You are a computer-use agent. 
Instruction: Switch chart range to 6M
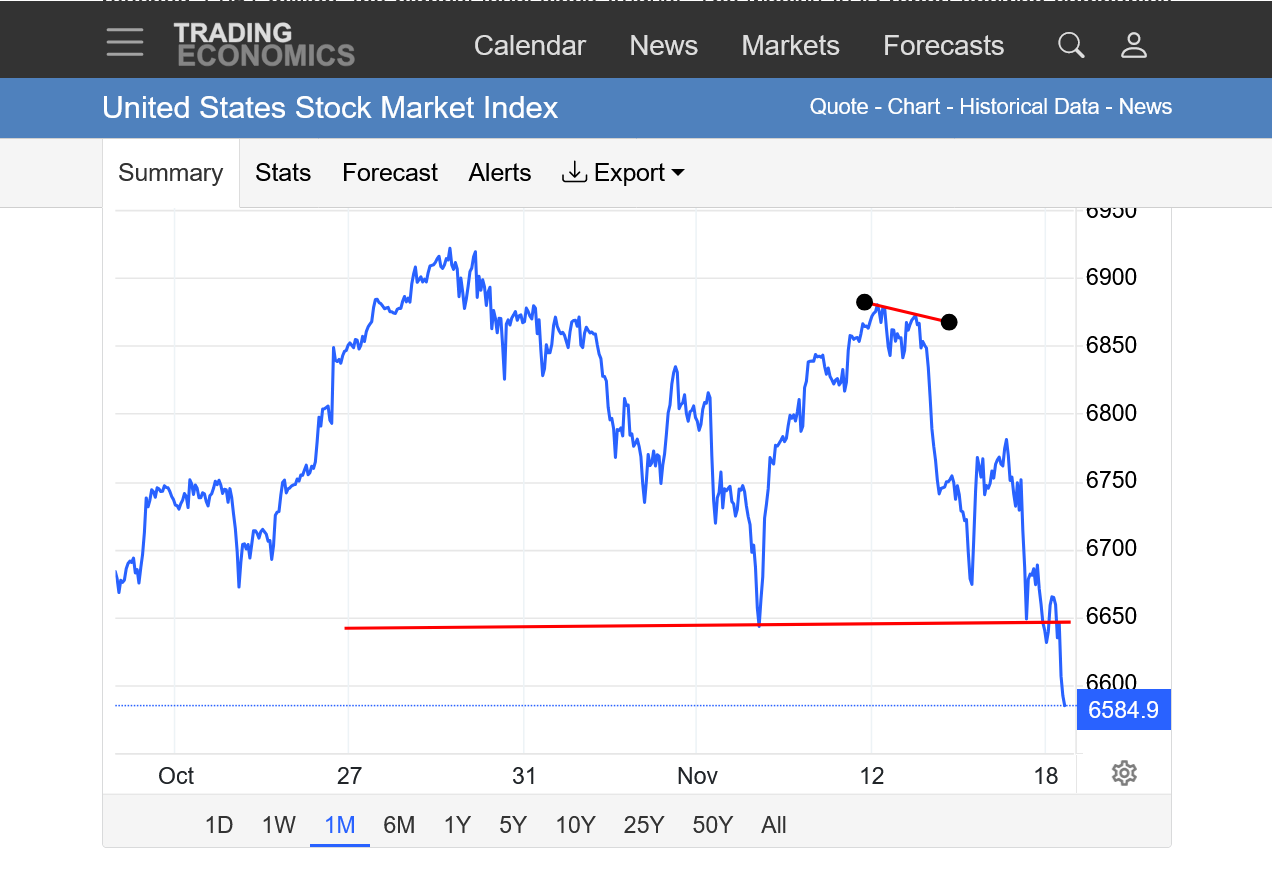[399, 825]
